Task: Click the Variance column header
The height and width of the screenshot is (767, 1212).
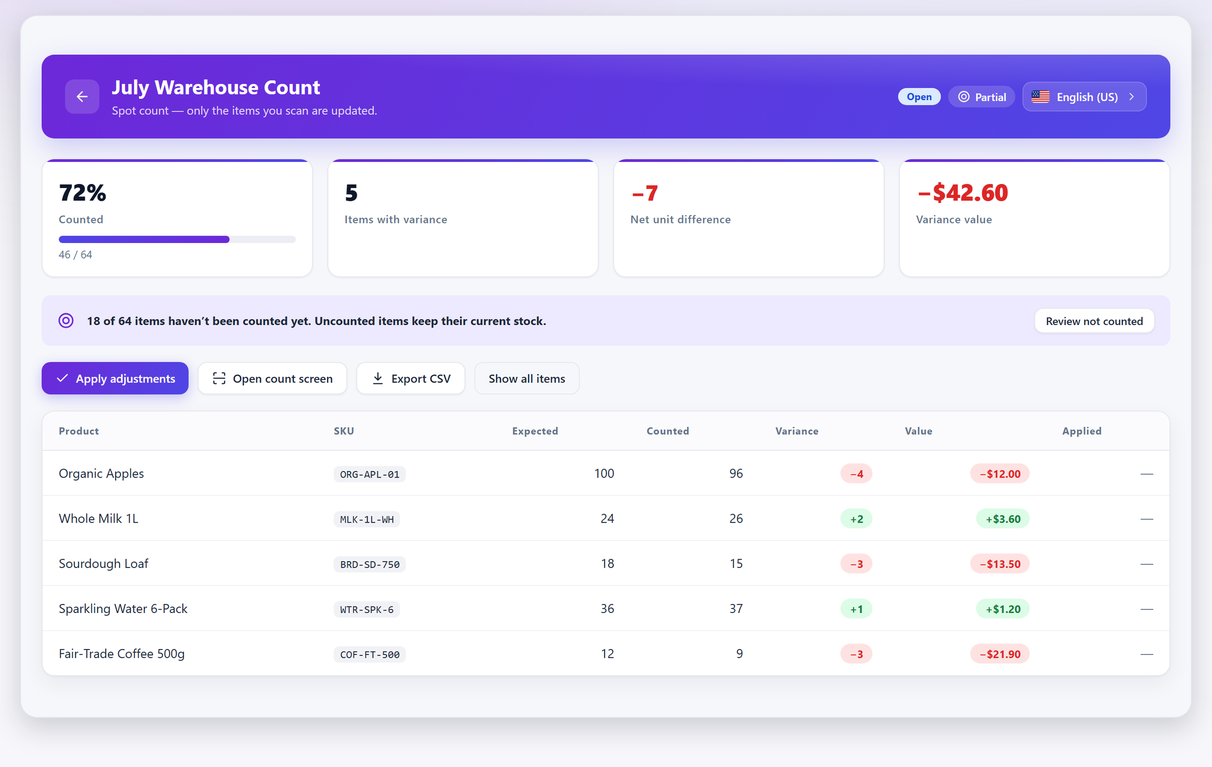Action: [797, 431]
